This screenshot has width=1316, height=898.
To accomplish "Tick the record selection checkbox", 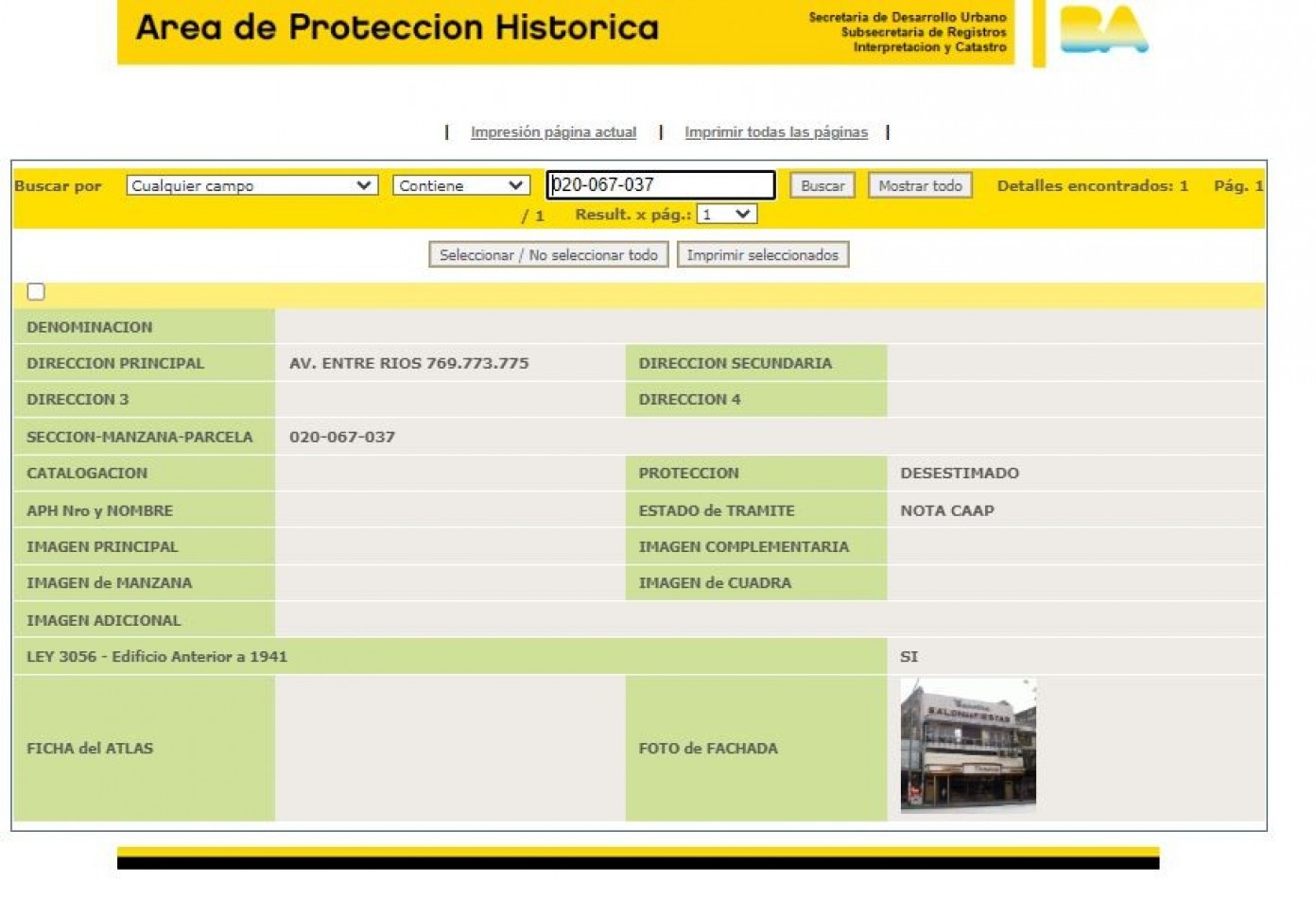I will (x=36, y=291).
